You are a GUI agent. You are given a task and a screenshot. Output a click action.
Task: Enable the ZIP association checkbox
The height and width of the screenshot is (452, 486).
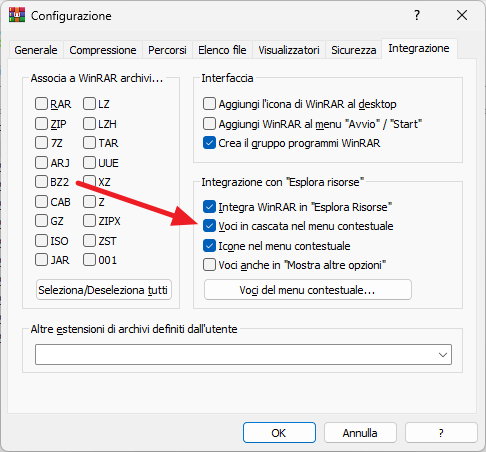[41, 124]
